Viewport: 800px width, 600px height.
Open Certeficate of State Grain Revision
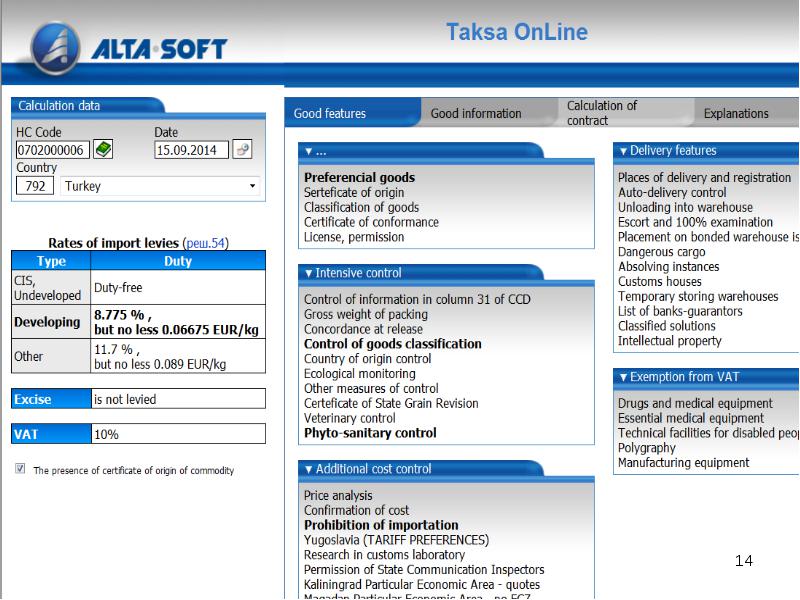coord(391,403)
